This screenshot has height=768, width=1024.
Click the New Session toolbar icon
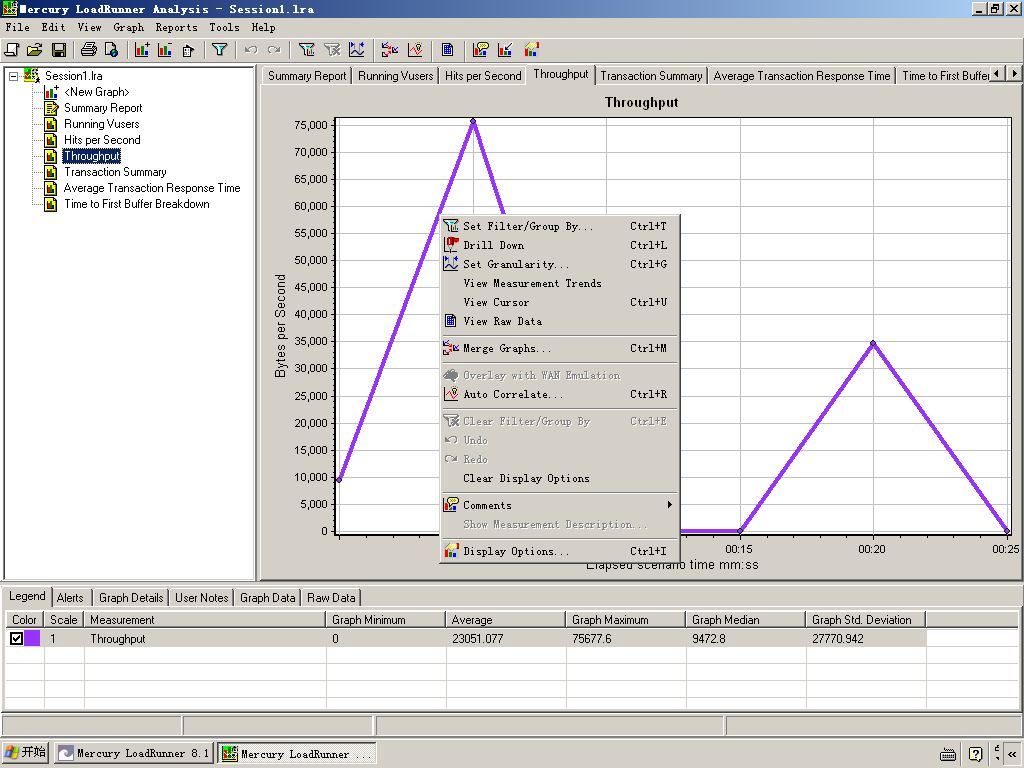coord(12,50)
